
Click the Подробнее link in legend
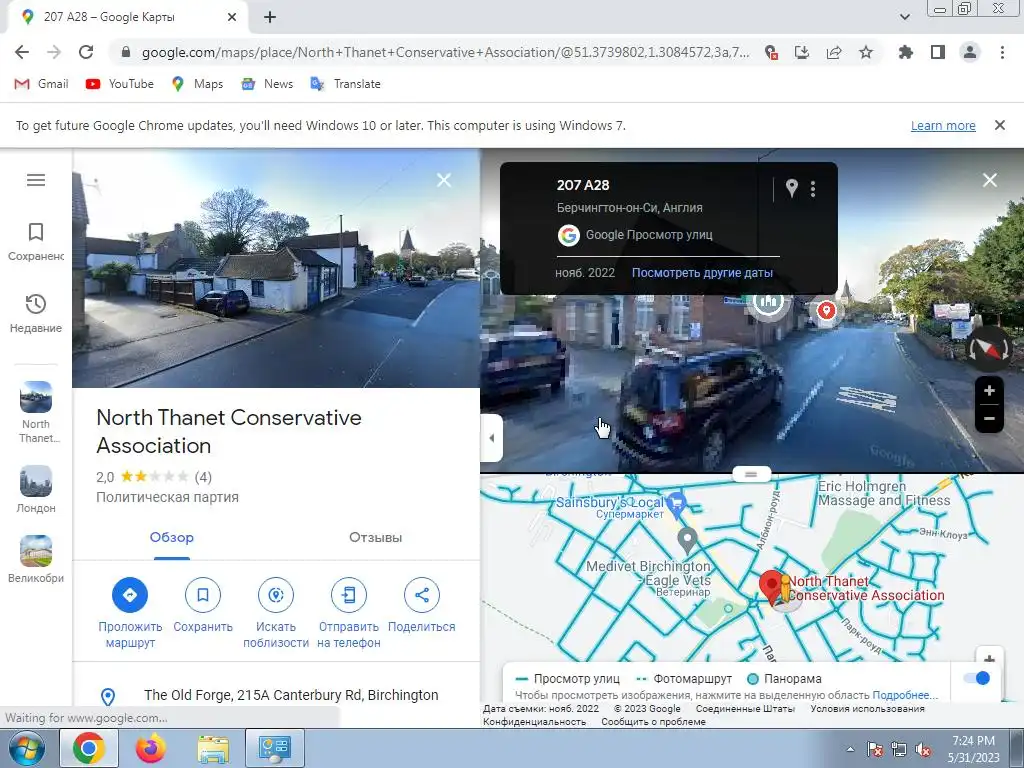(905, 695)
